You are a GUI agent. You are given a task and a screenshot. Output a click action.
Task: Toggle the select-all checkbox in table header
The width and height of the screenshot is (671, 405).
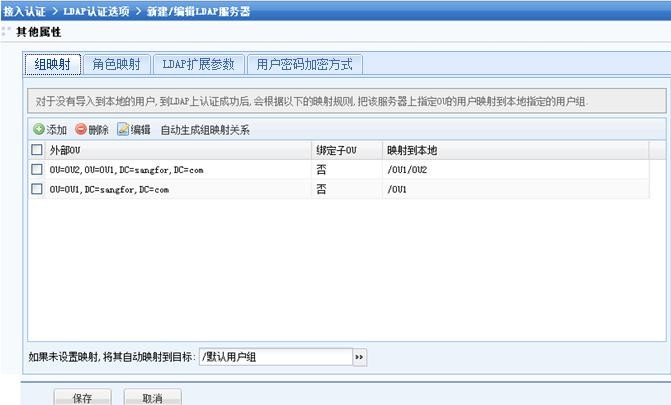point(37,150)
